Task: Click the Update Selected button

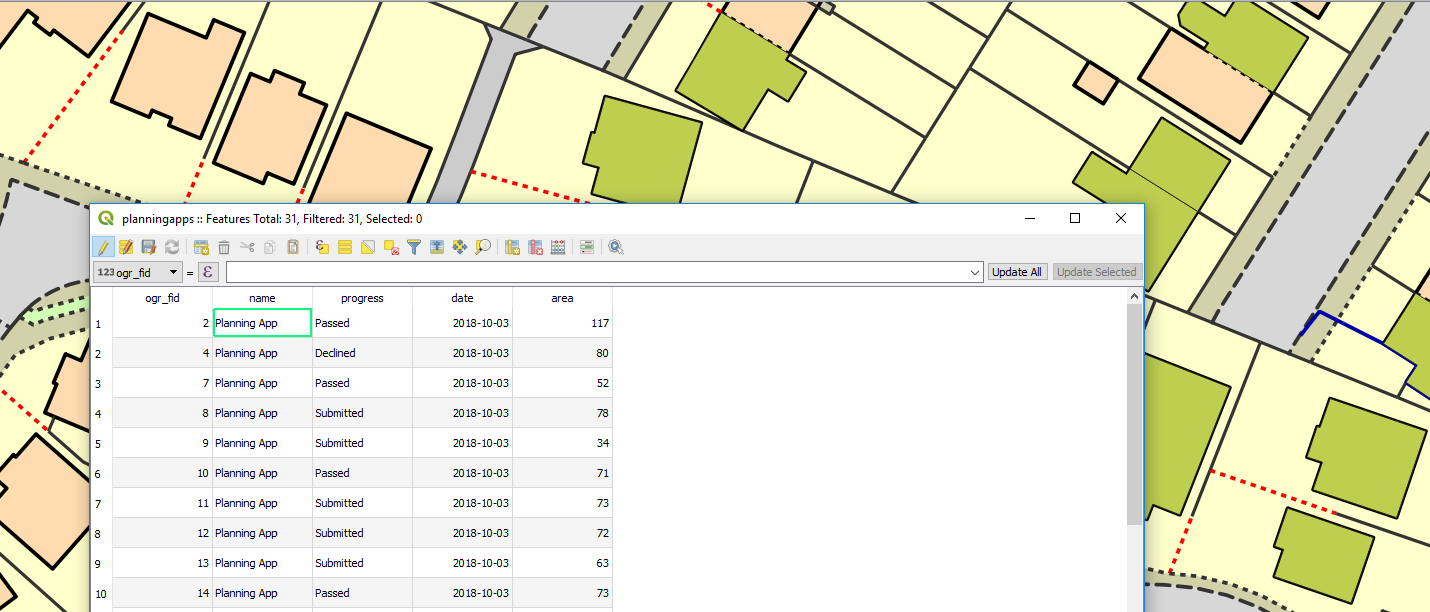Action: click(x=1096, y=271)
